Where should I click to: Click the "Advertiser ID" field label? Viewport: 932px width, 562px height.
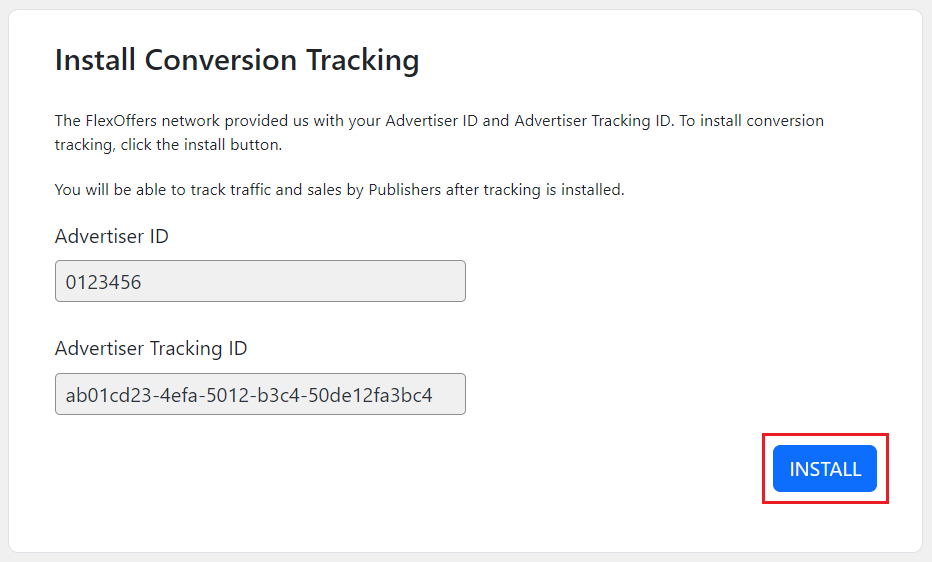tap(112, 237)
